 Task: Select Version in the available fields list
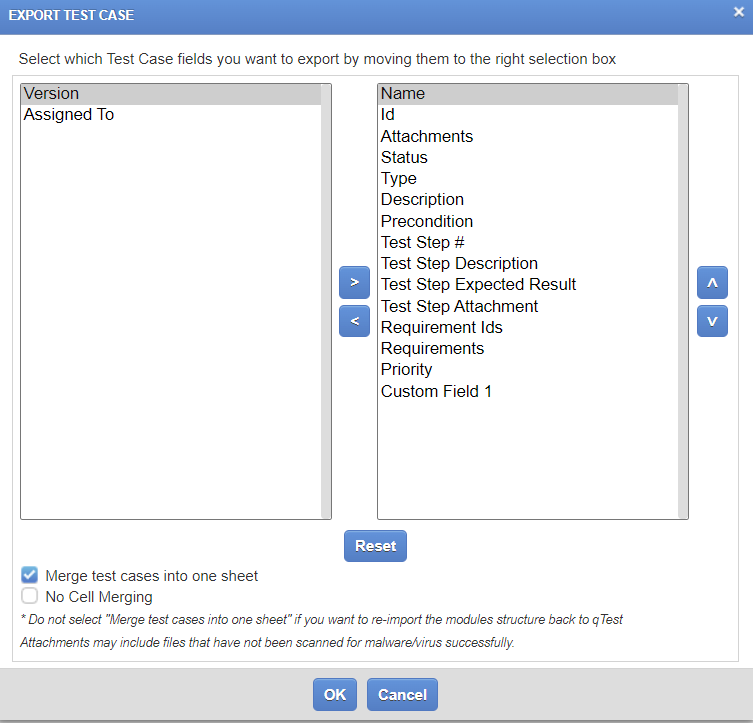click(51, 94)
